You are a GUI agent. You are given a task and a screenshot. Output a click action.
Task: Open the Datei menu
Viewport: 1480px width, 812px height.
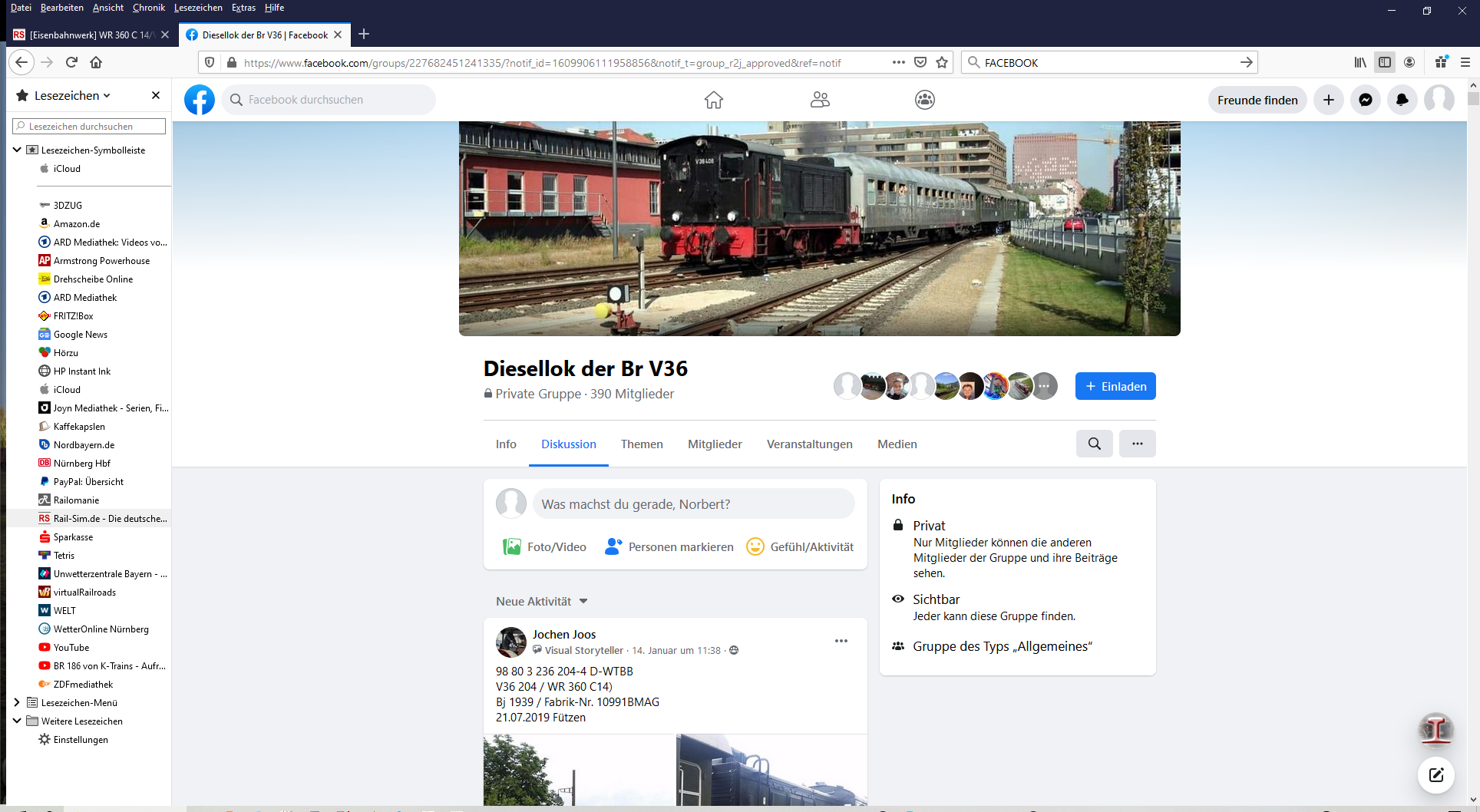click(x=21, y=8)
